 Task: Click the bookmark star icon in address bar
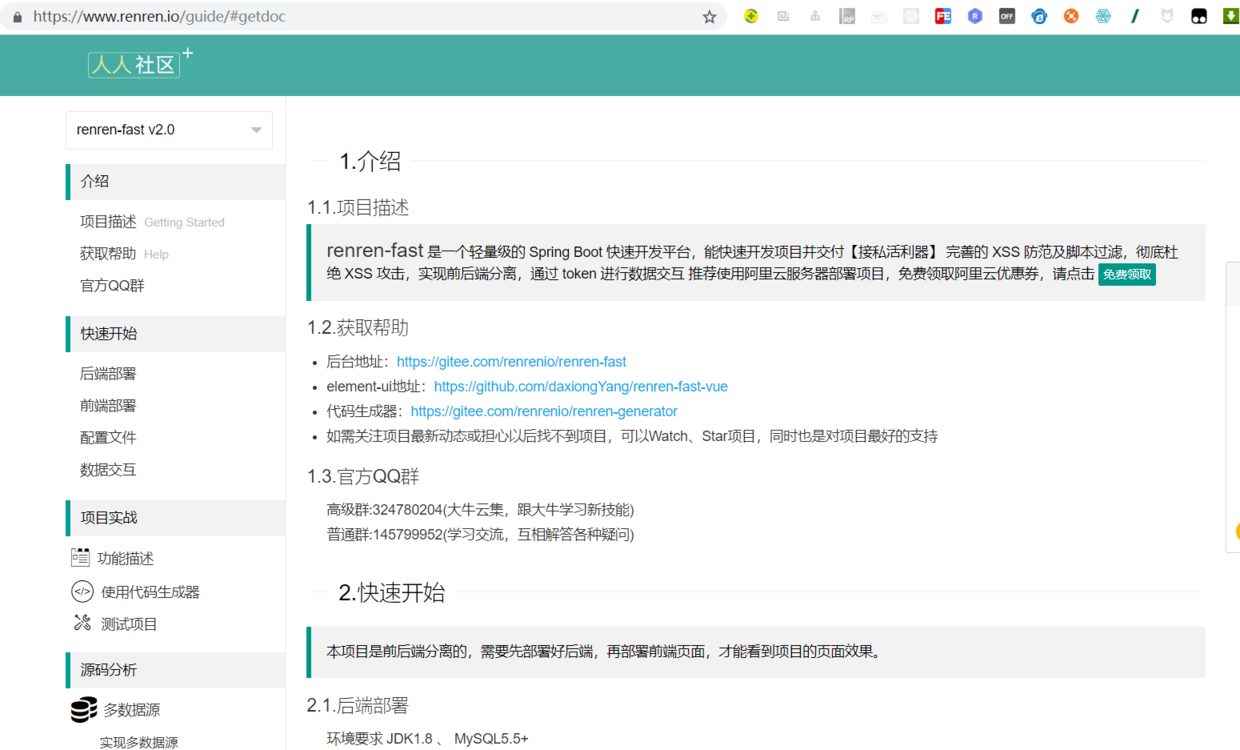(x=709, y=16)
